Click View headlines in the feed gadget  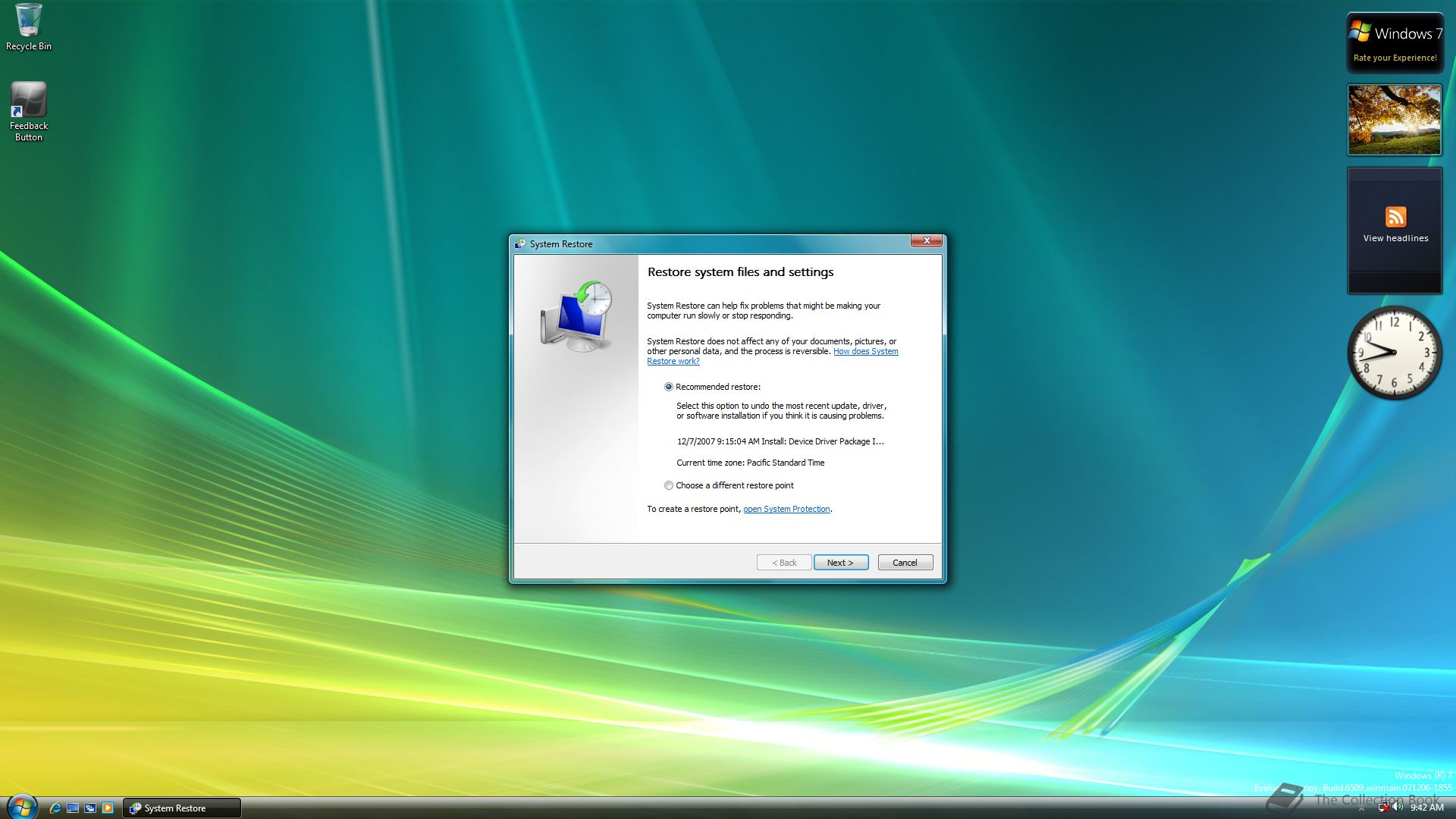click(1395, 238)
